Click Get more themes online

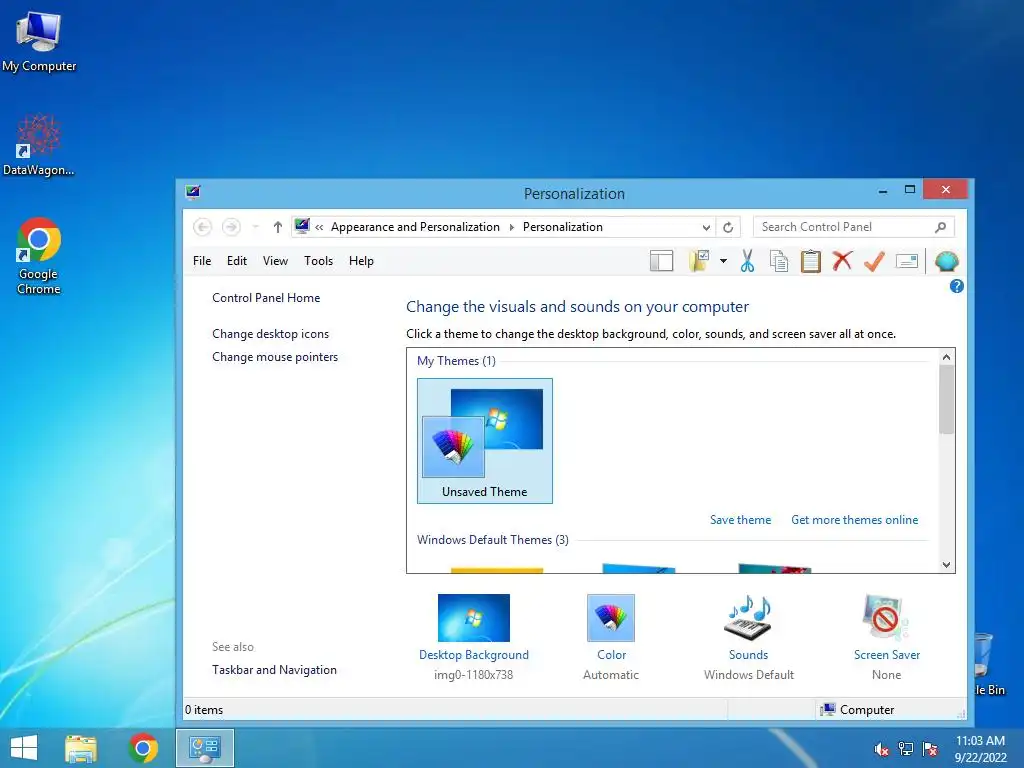point(854,520)
